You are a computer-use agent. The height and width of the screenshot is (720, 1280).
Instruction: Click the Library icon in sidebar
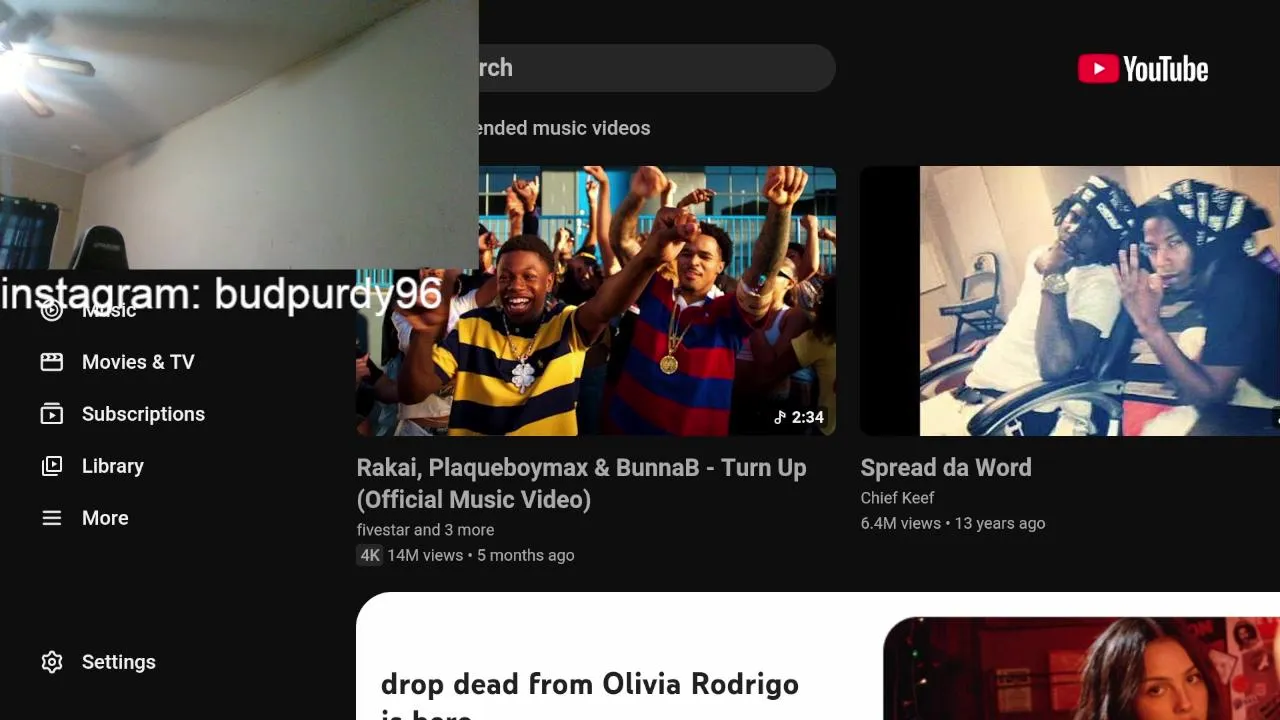coord(51,466)
